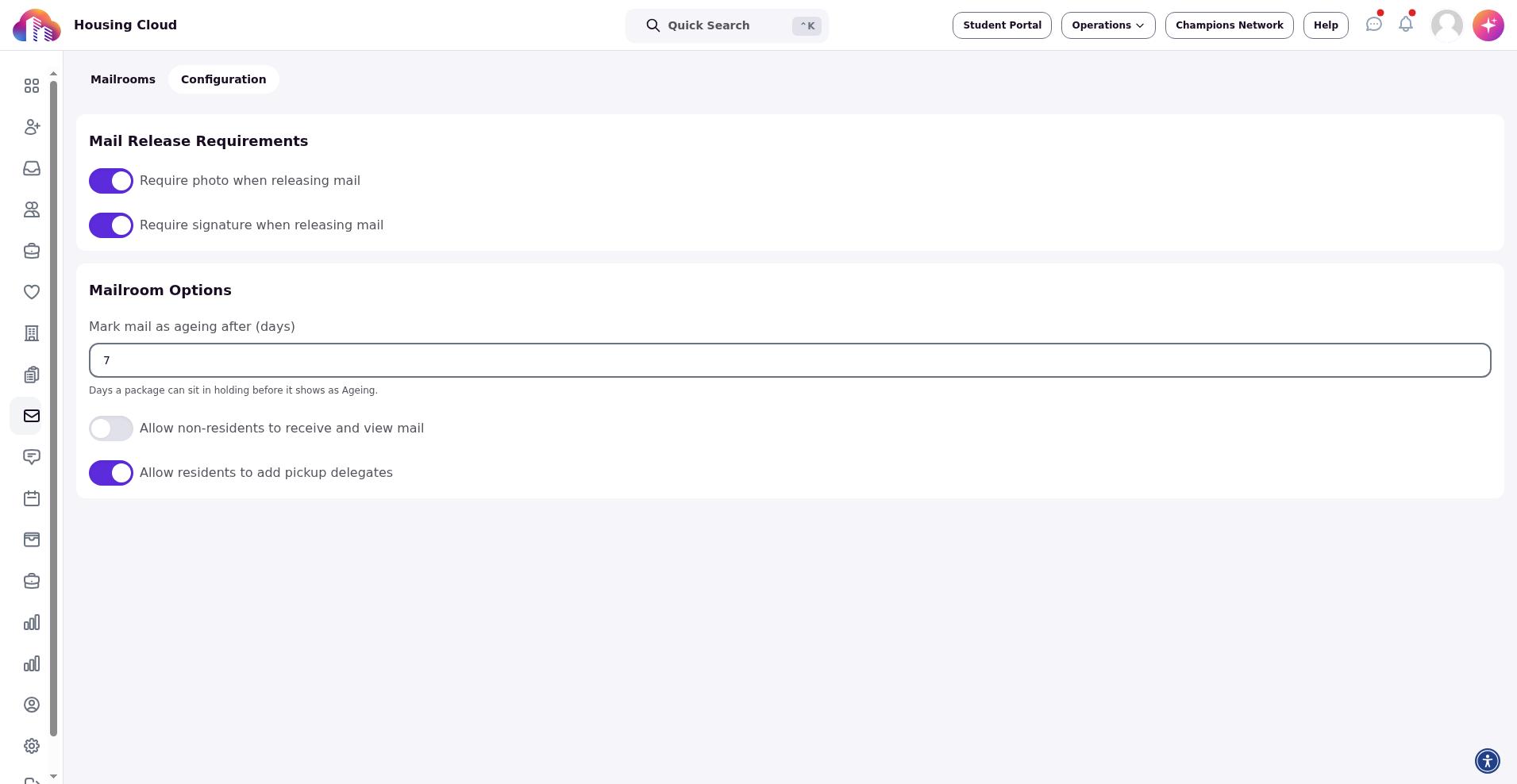Toggle Require signature when releasing mail
Screen dimensions: 1517x784
pos(111,225)
